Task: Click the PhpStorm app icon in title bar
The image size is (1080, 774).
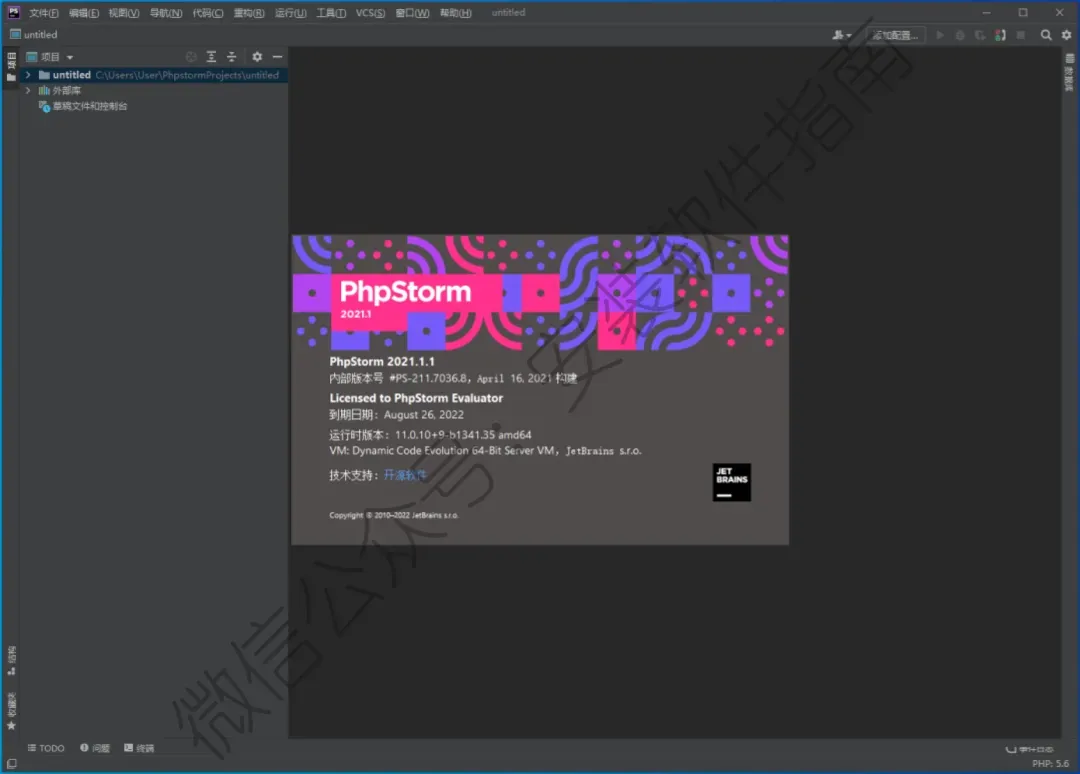Action: click(x=14, y=12)
